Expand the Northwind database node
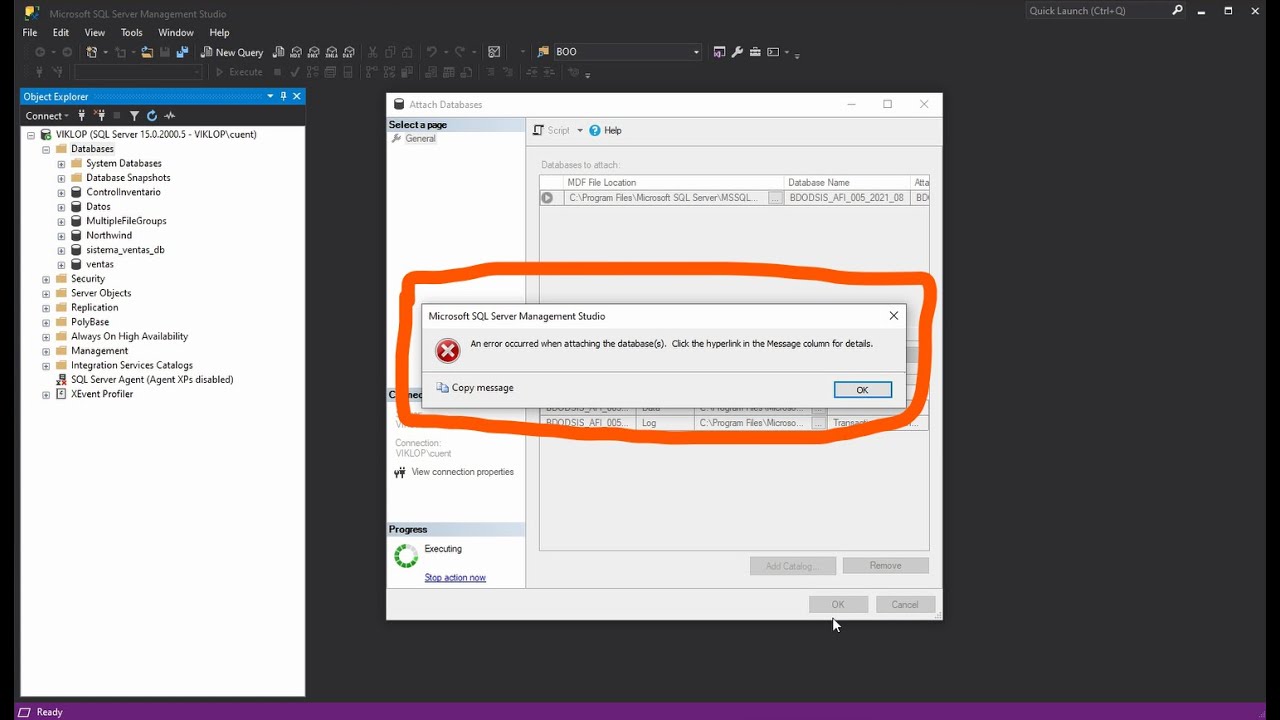This screenshot has height=720, width=1280. click(61, 236)
